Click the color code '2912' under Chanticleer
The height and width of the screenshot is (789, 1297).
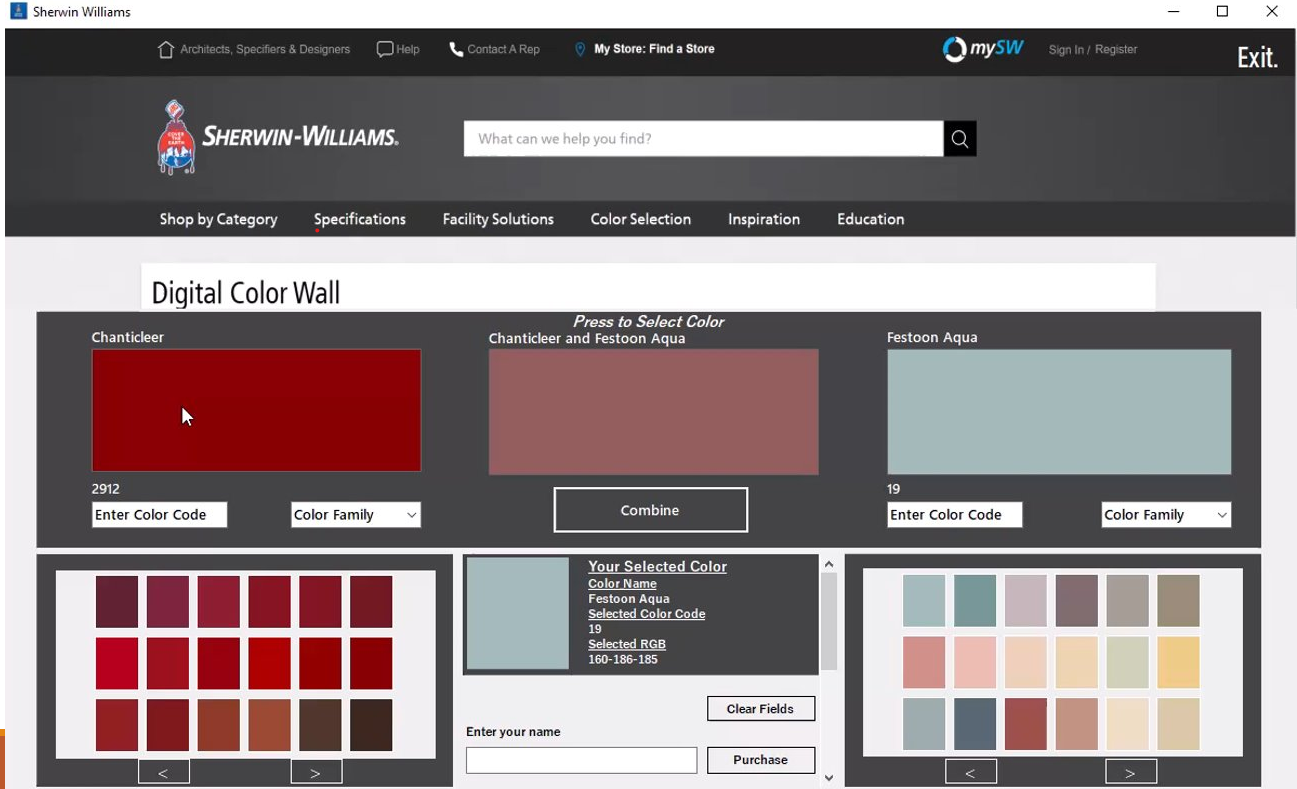[106, 489]
